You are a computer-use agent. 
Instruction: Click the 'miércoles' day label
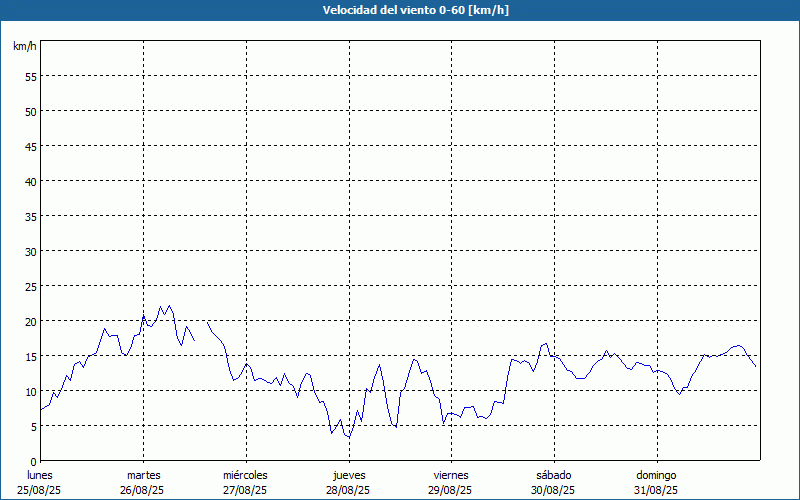click(245, 475)
